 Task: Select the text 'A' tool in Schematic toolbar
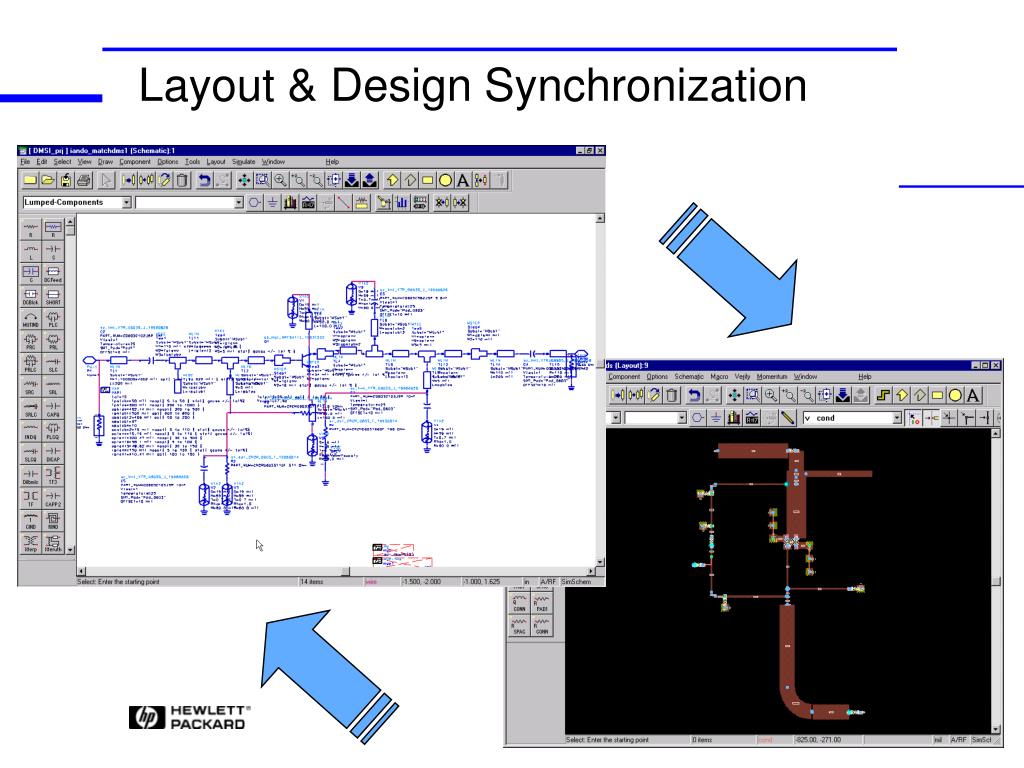tap(463, 180)
